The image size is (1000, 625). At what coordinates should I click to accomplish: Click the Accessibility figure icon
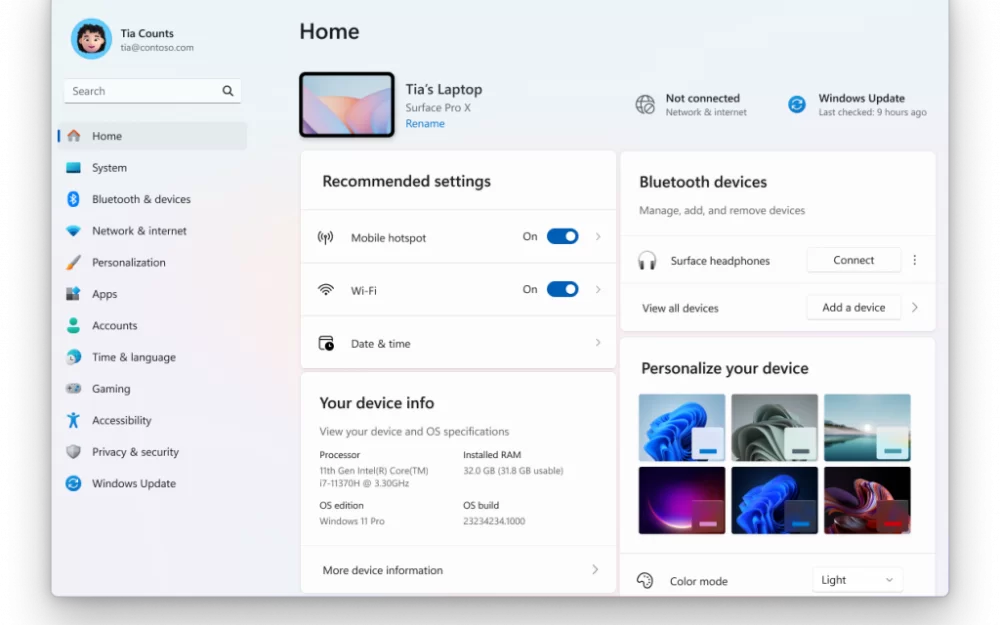[73, 420]
